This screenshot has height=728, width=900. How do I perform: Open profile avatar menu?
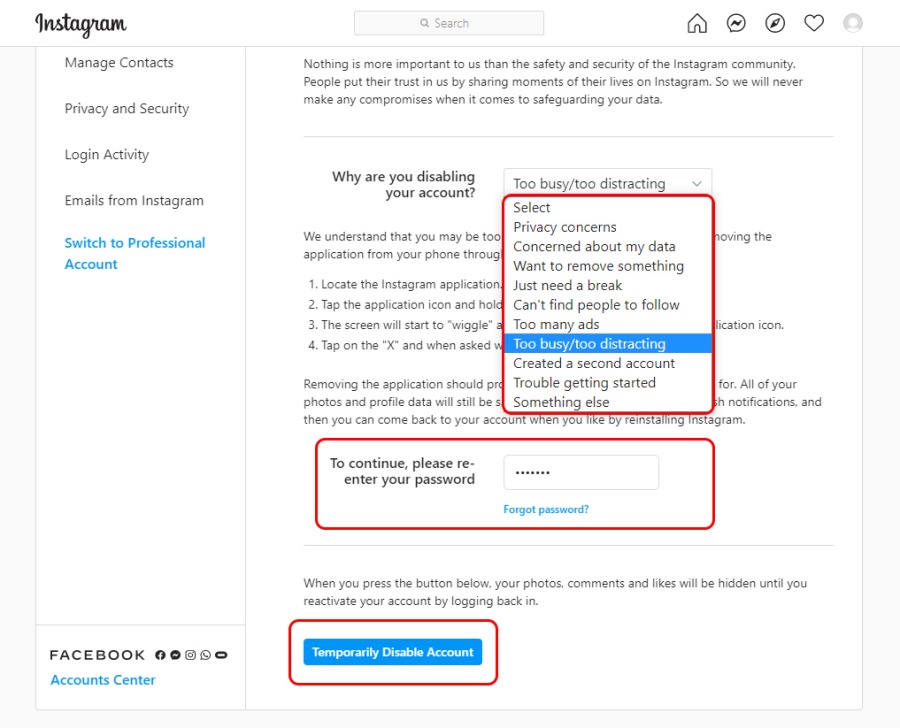[853, 23]
